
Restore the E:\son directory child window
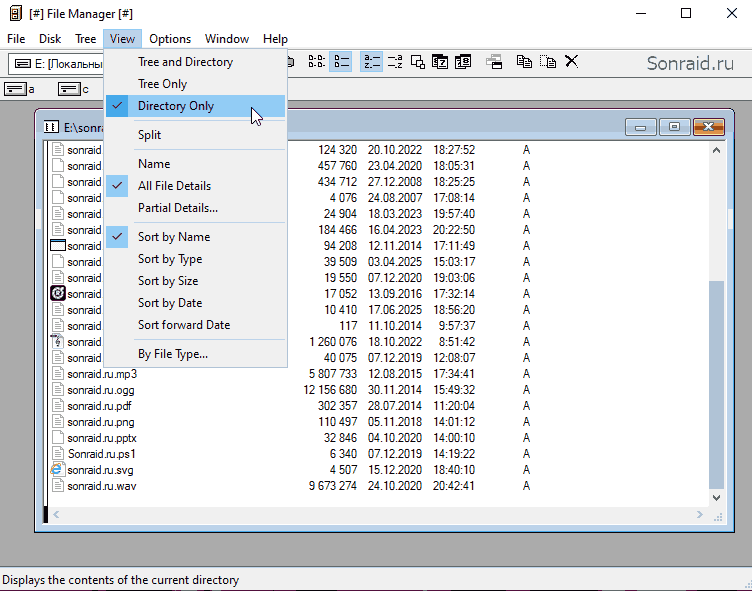(674, 127)
